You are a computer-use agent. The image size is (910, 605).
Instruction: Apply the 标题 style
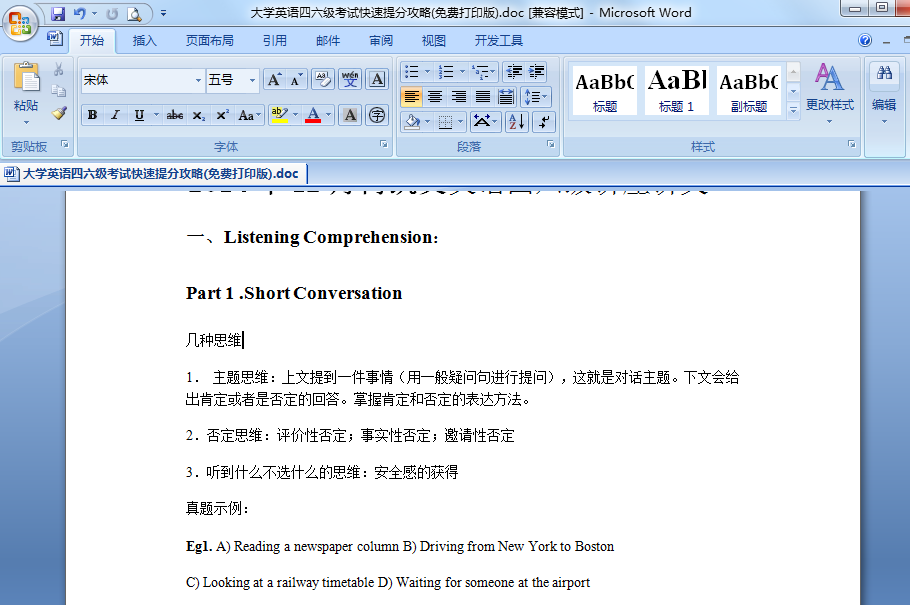tap(605, 90)
